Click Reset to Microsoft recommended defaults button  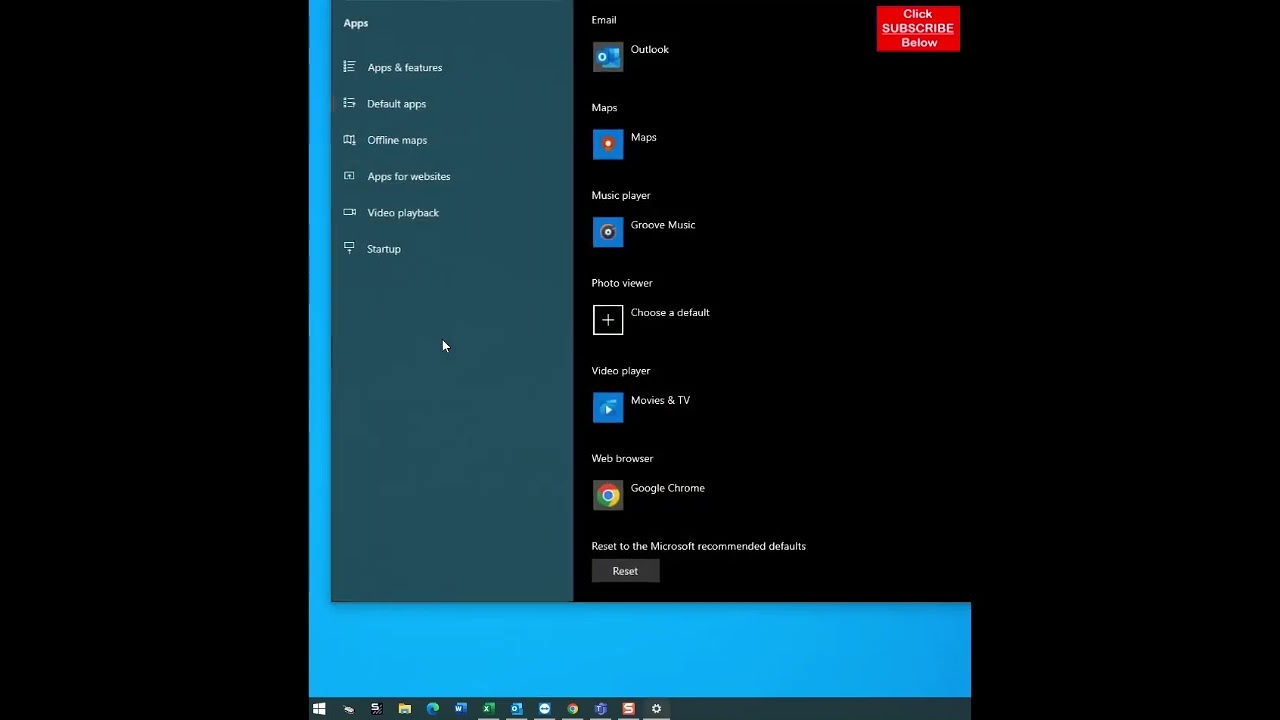pos(625,571)
